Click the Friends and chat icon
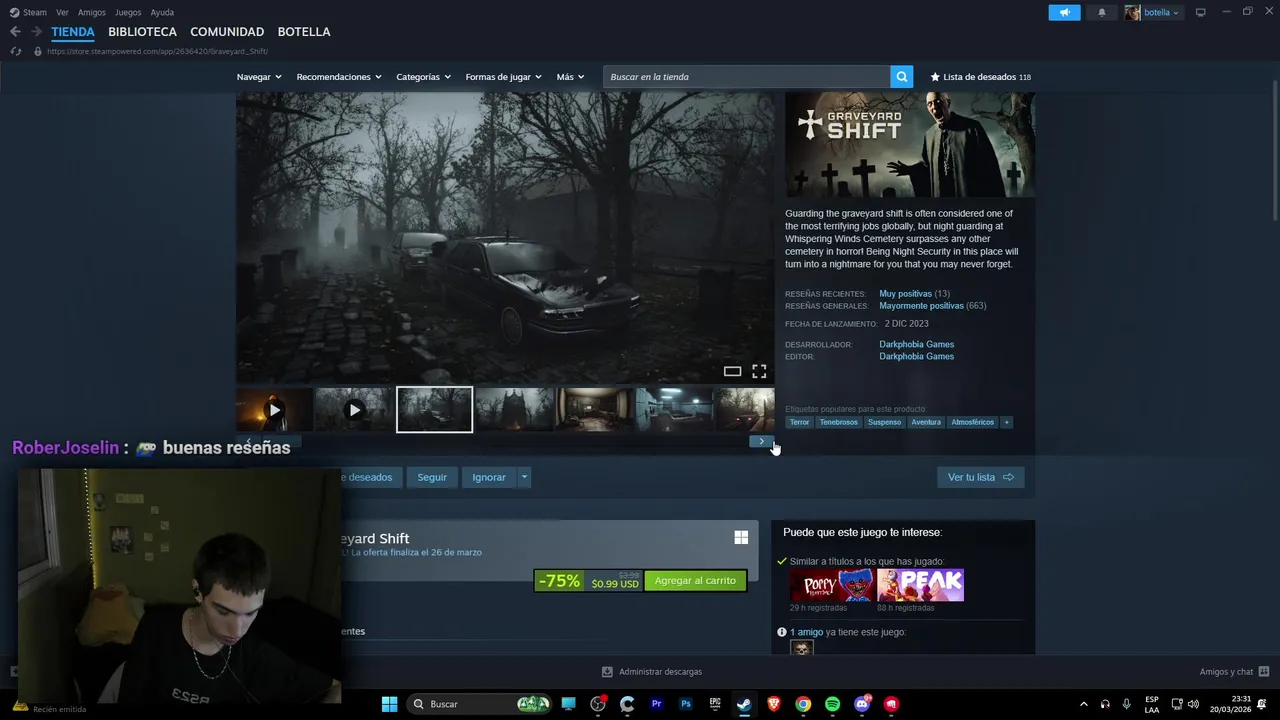 [1264, 672]
